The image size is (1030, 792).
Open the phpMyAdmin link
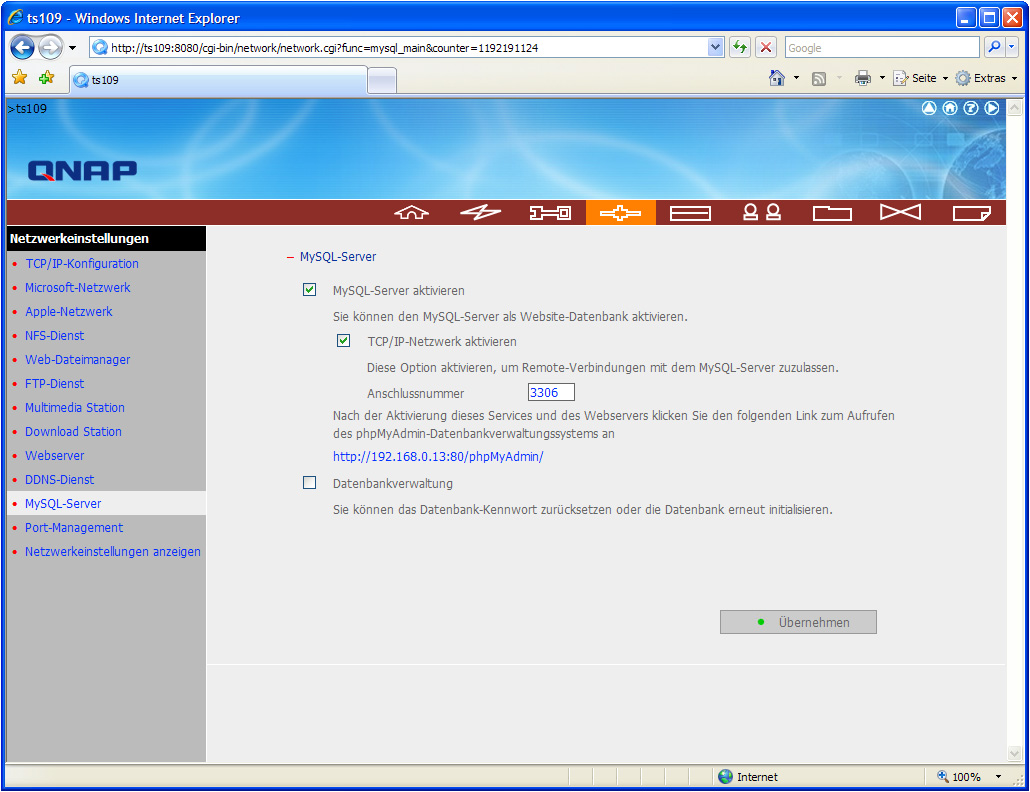438,456
